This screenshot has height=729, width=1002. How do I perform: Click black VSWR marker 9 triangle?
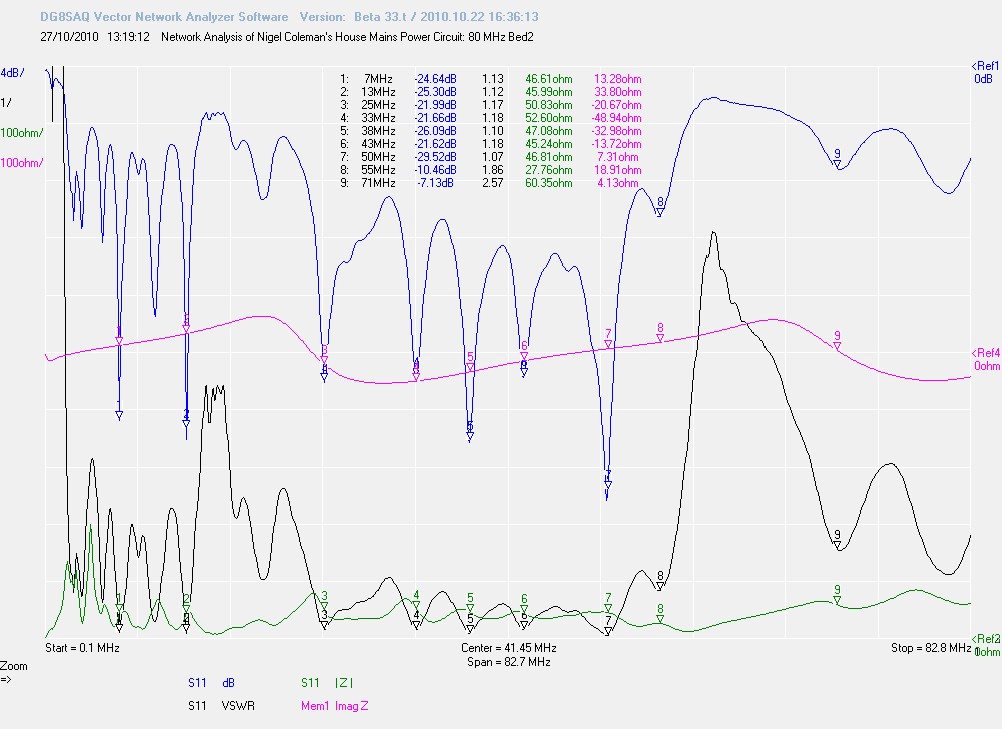[837, 546]
